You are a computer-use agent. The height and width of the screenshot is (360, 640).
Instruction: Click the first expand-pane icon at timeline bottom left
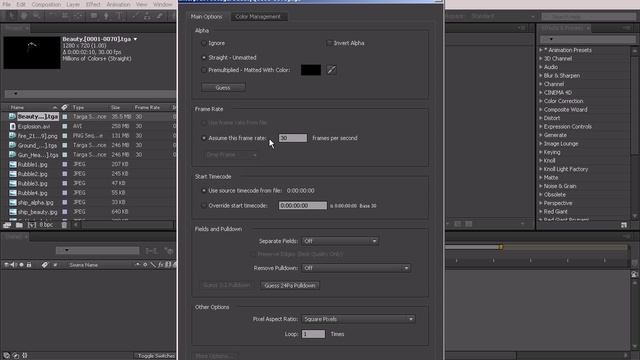point(7,356)
